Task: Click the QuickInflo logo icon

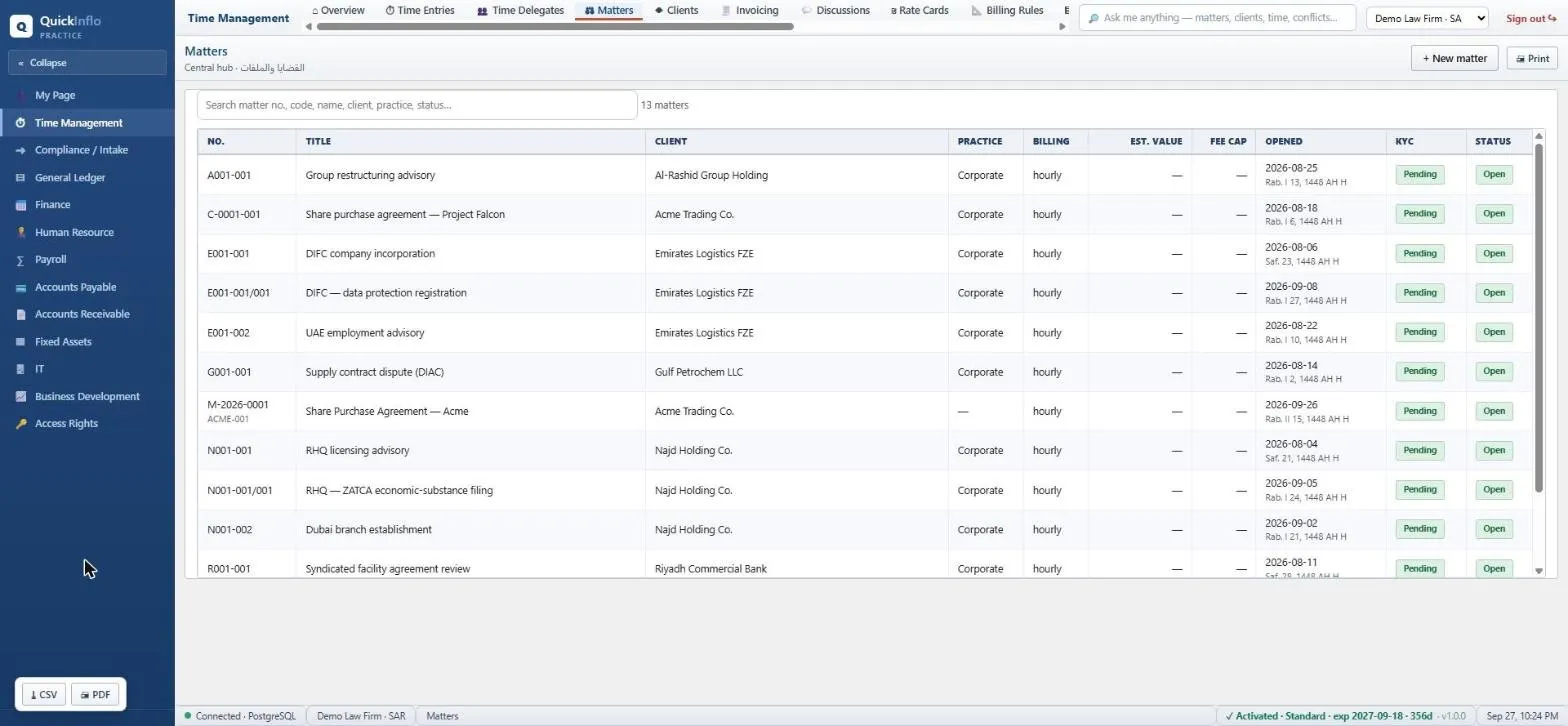Action: (x=21, y=26)
